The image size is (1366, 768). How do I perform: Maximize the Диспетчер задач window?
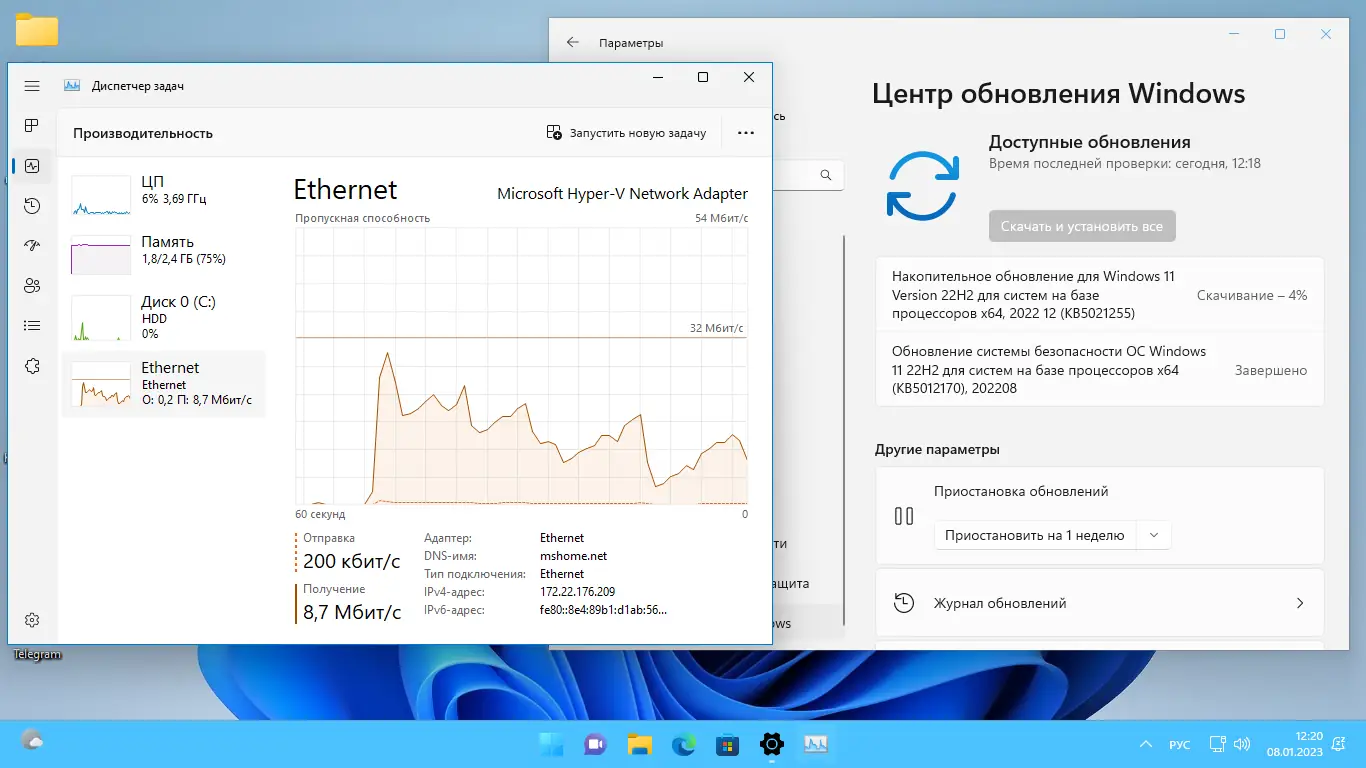703,77
